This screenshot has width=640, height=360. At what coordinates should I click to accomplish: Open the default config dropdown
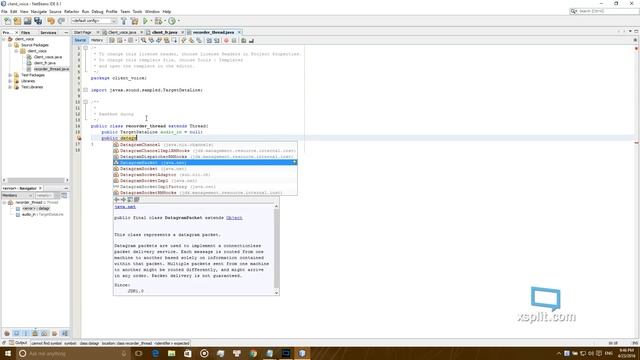94,21
